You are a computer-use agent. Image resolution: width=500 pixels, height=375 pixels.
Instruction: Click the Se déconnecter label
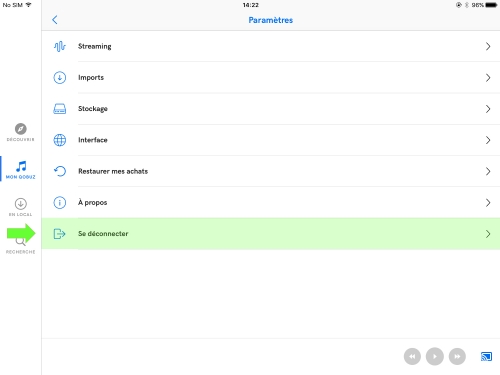pyautogui.click(x=103, y=234)
